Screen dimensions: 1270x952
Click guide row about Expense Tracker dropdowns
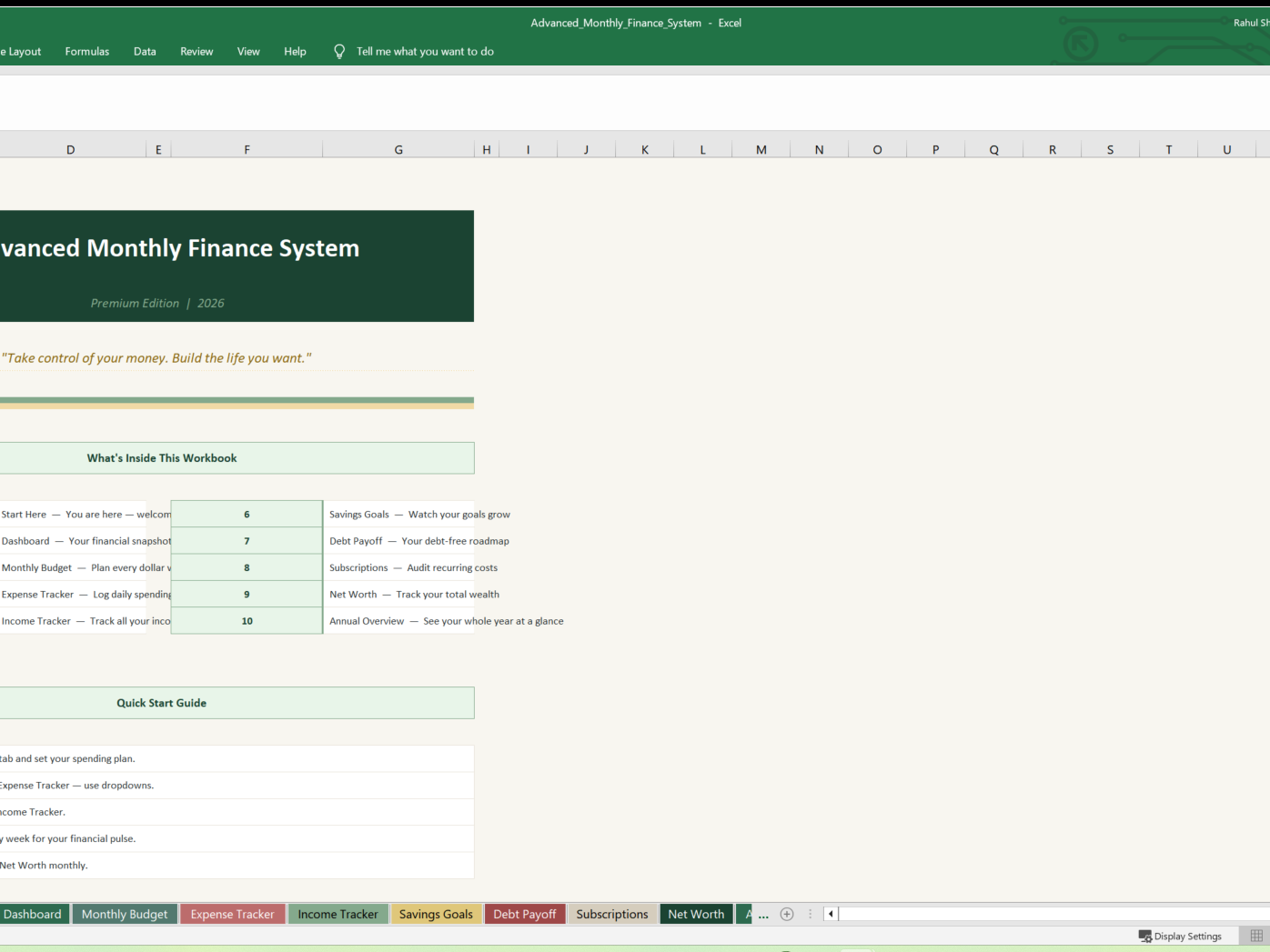tap(237, 786)
